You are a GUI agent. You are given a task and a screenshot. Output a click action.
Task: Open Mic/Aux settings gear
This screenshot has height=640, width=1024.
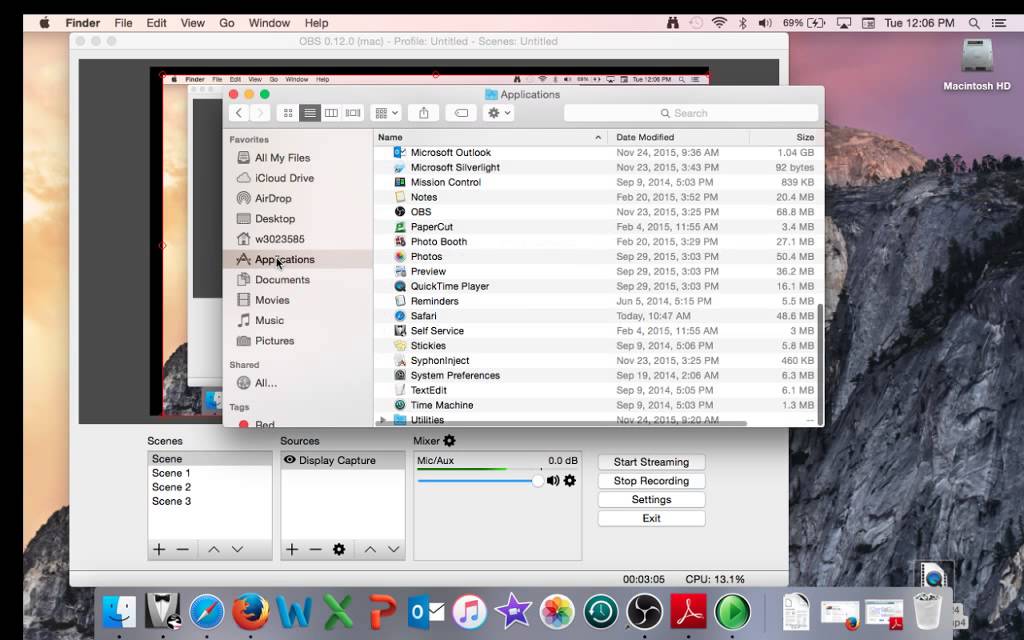click(569, 481)
